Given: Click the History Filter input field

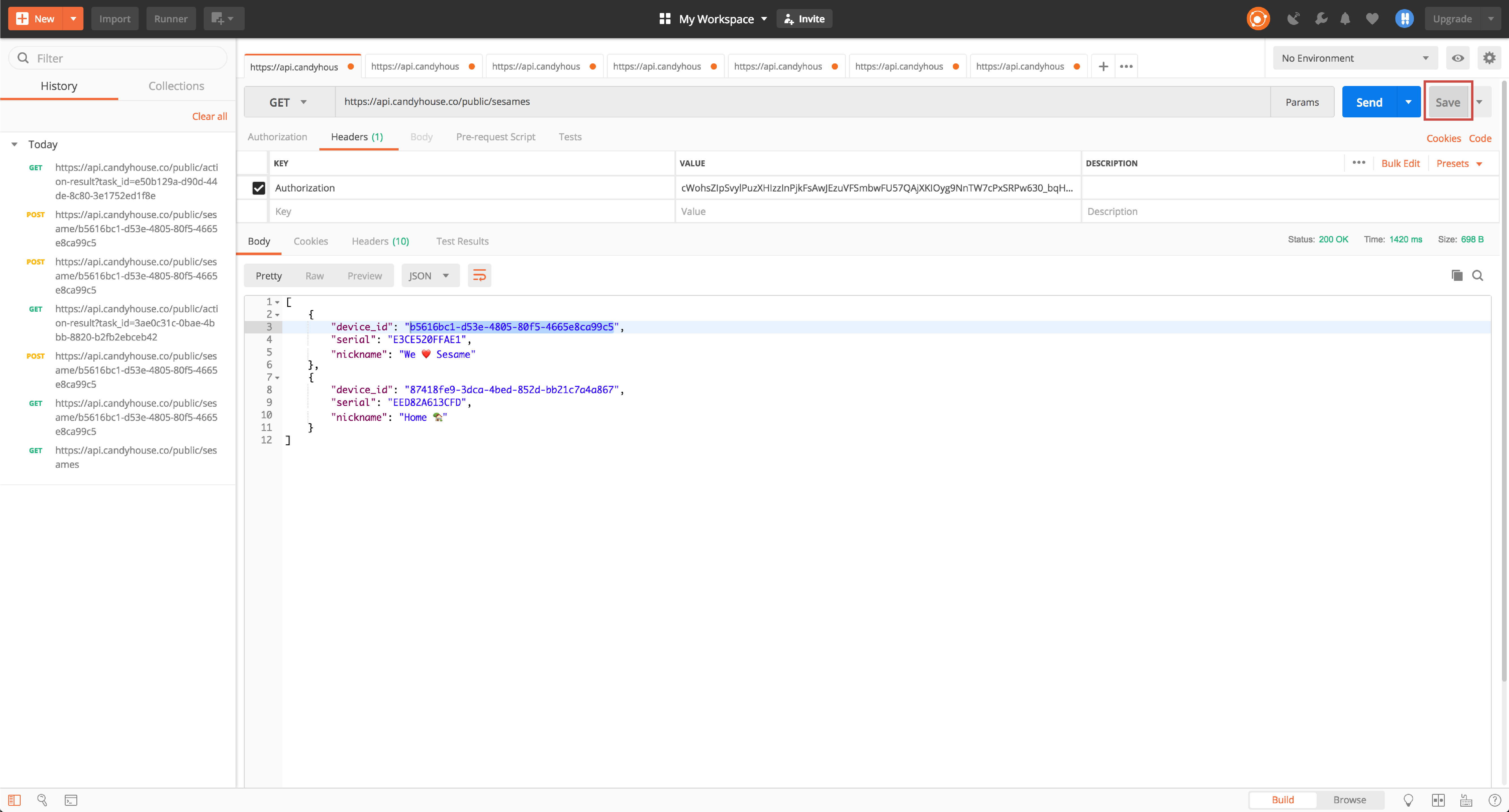Looking at the screenshot, I should click(x=118, y=58).
